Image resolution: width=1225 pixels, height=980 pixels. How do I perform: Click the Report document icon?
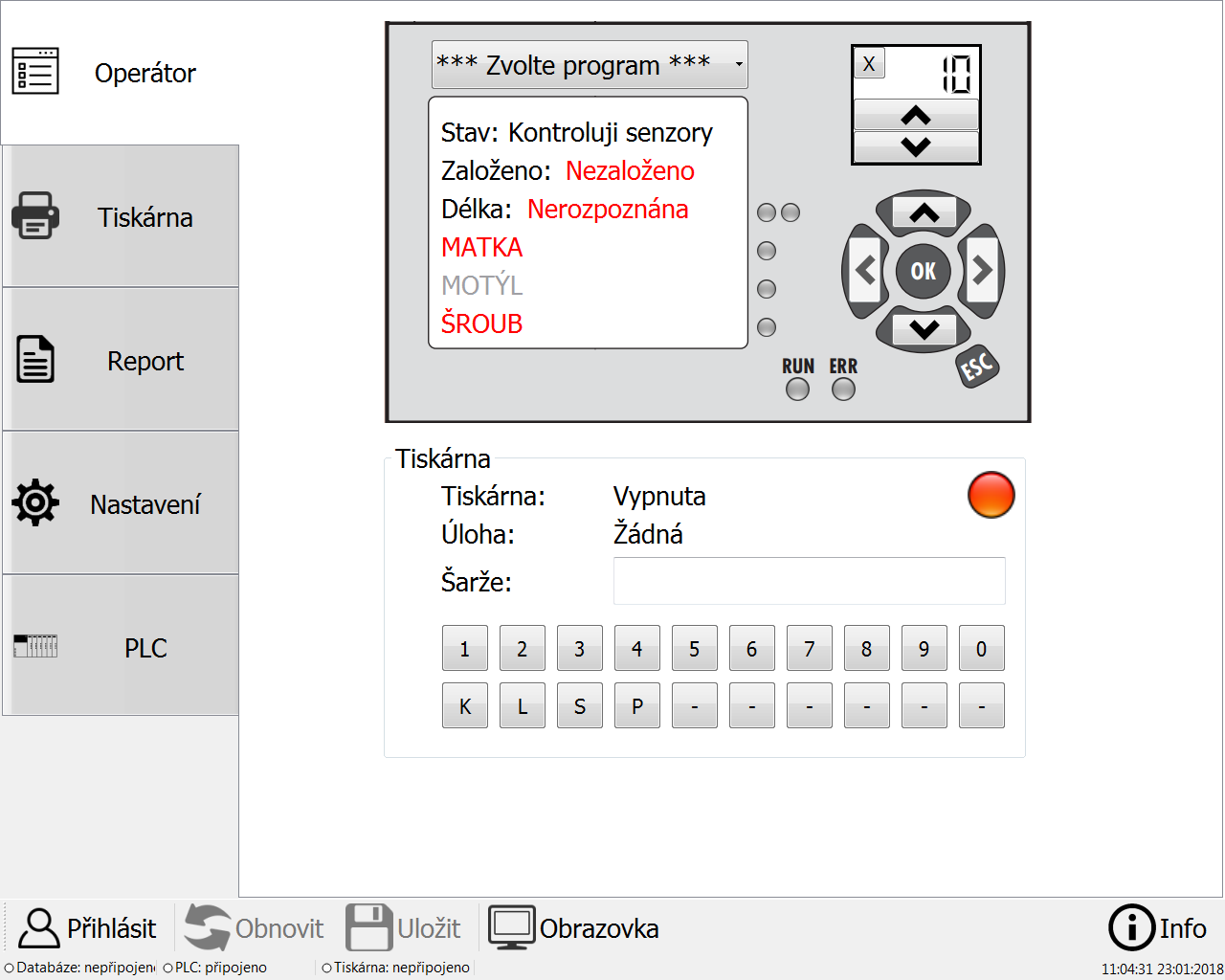35,360
